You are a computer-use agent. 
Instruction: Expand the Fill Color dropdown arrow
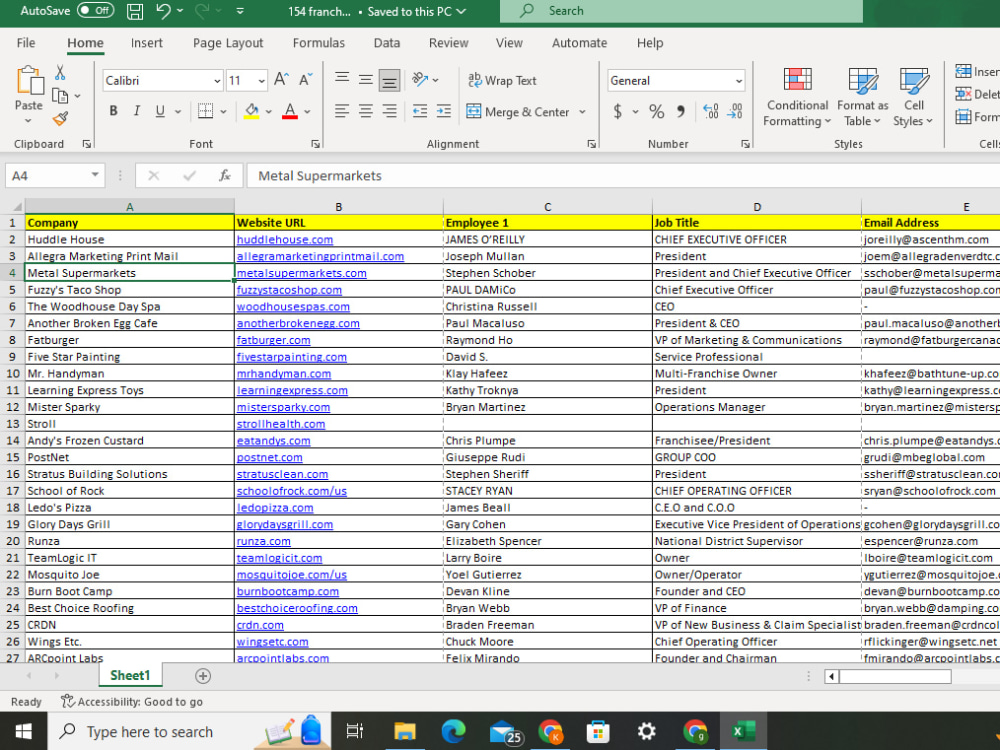point(268,112)
